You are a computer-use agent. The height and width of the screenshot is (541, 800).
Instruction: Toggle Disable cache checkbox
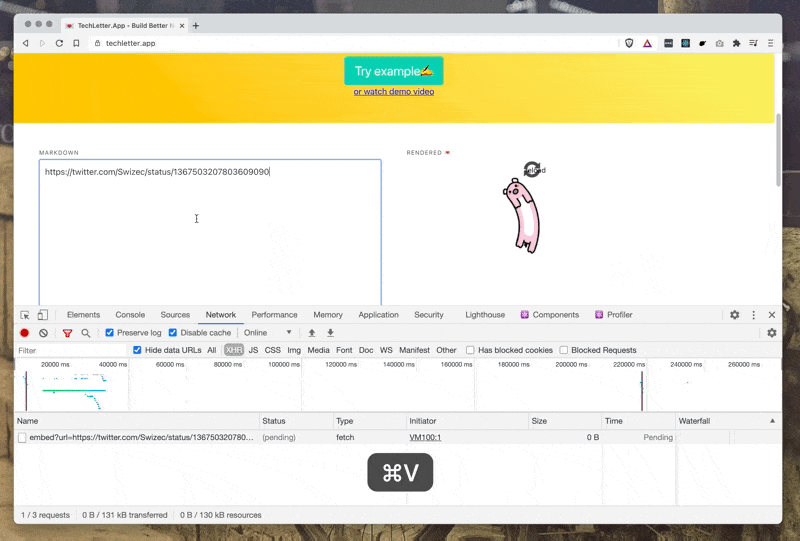tap(172, 333)
